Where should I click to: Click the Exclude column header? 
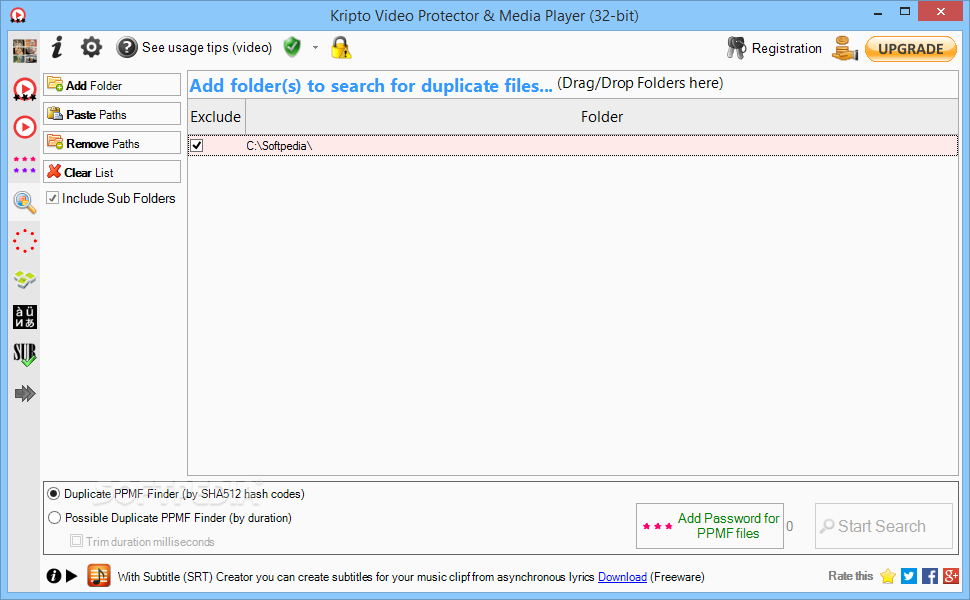[x=216, y=117]
